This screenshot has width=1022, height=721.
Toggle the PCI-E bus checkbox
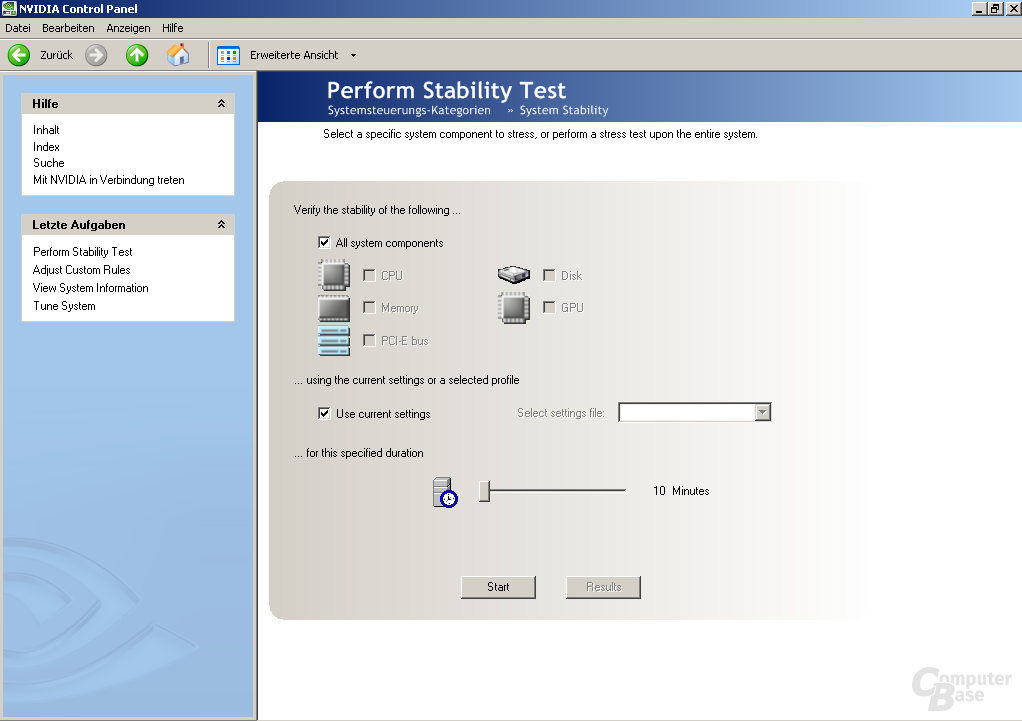point(369,340)
